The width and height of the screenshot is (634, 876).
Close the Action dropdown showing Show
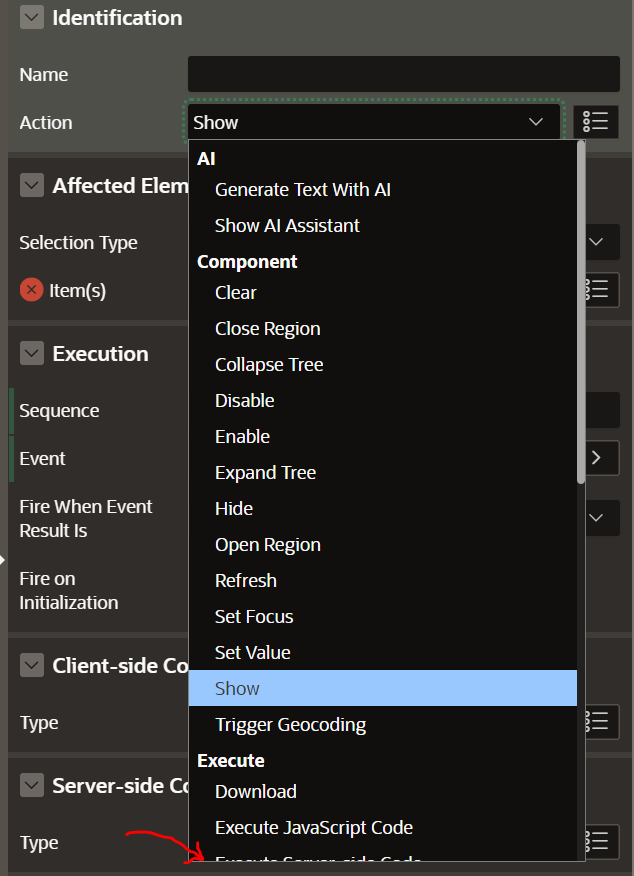374,122
